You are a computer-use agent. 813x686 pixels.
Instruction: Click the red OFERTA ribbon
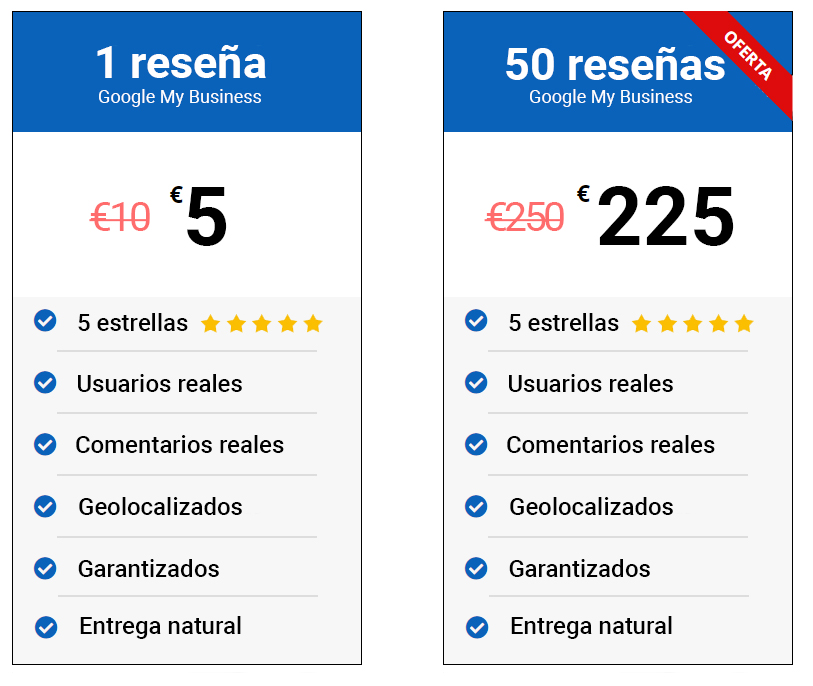pos(747,56)
